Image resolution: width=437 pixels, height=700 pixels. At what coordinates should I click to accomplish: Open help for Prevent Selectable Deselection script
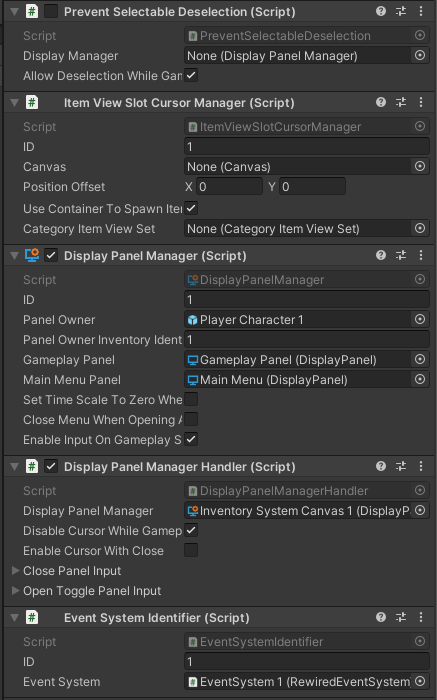[380, 11]
